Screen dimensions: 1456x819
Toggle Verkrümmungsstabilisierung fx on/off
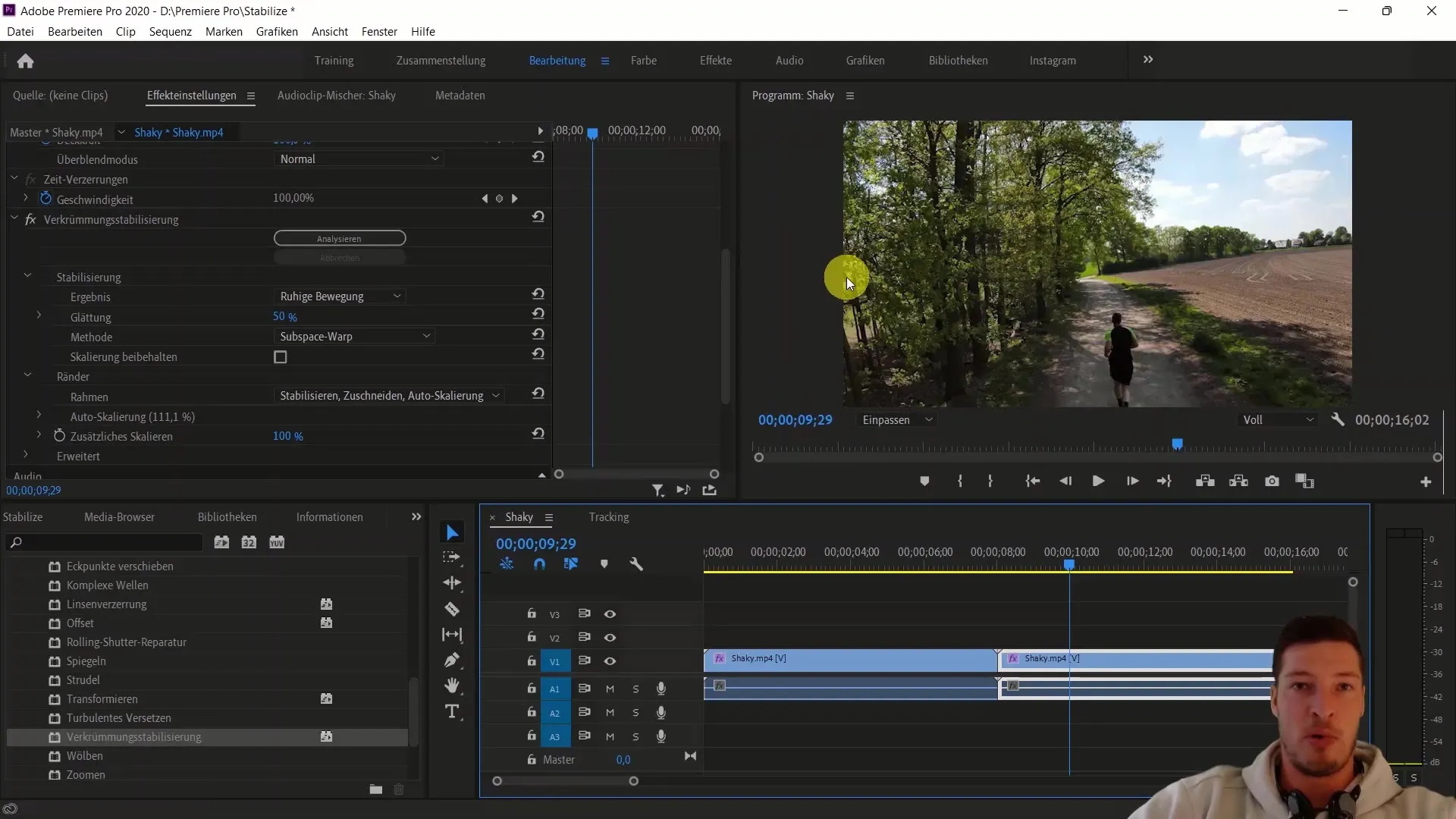[x=30, y=220]
